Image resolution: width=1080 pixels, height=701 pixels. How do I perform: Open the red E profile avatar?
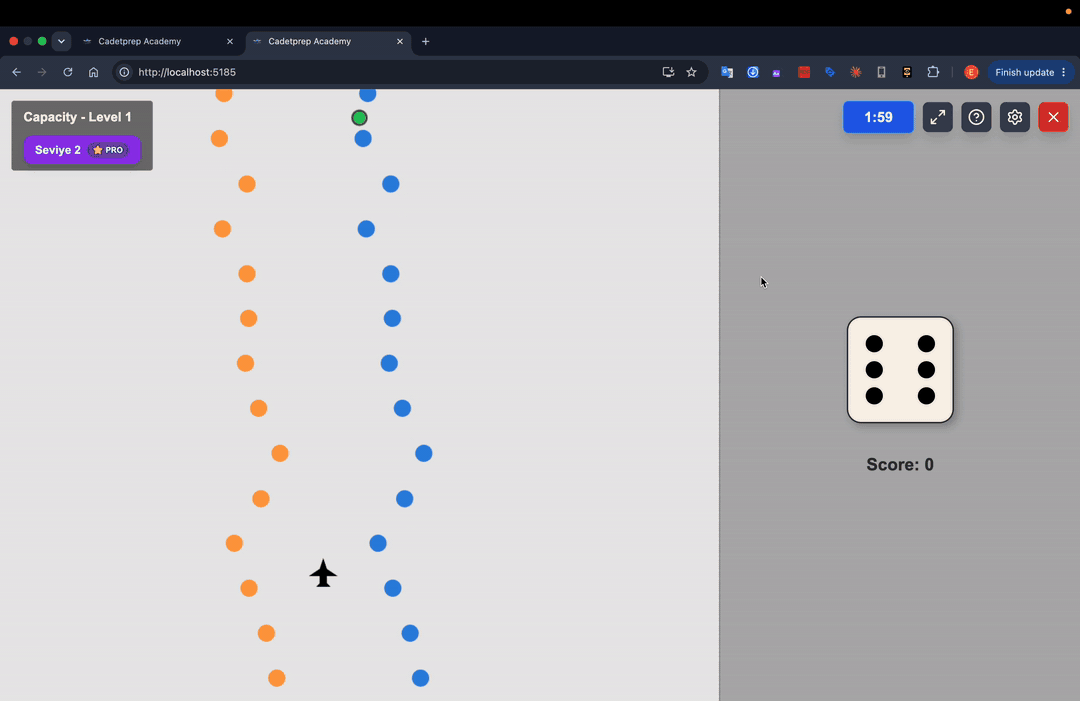(971, 72)
